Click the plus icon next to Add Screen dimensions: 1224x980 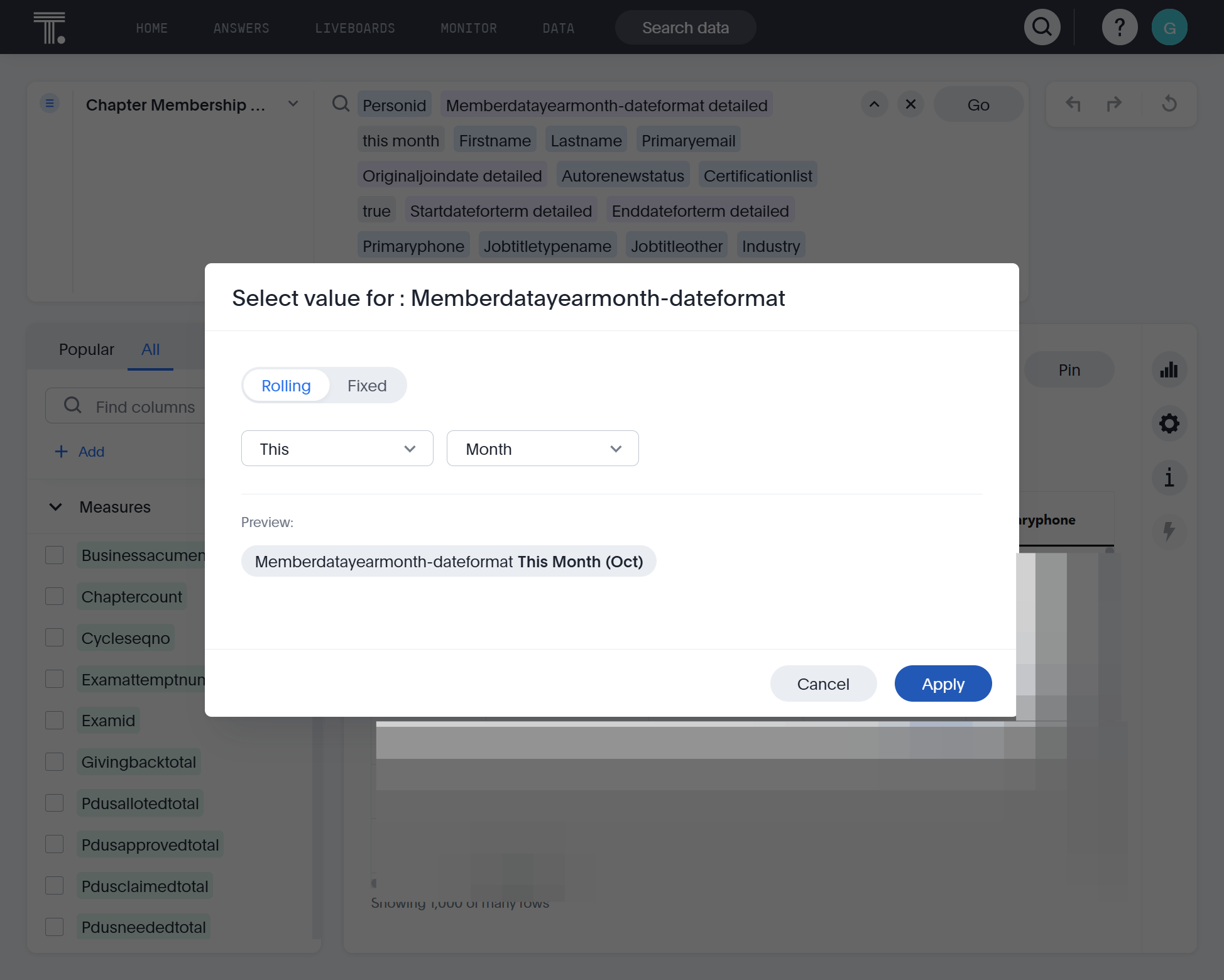pyautogui.click(x=61, y=452)
